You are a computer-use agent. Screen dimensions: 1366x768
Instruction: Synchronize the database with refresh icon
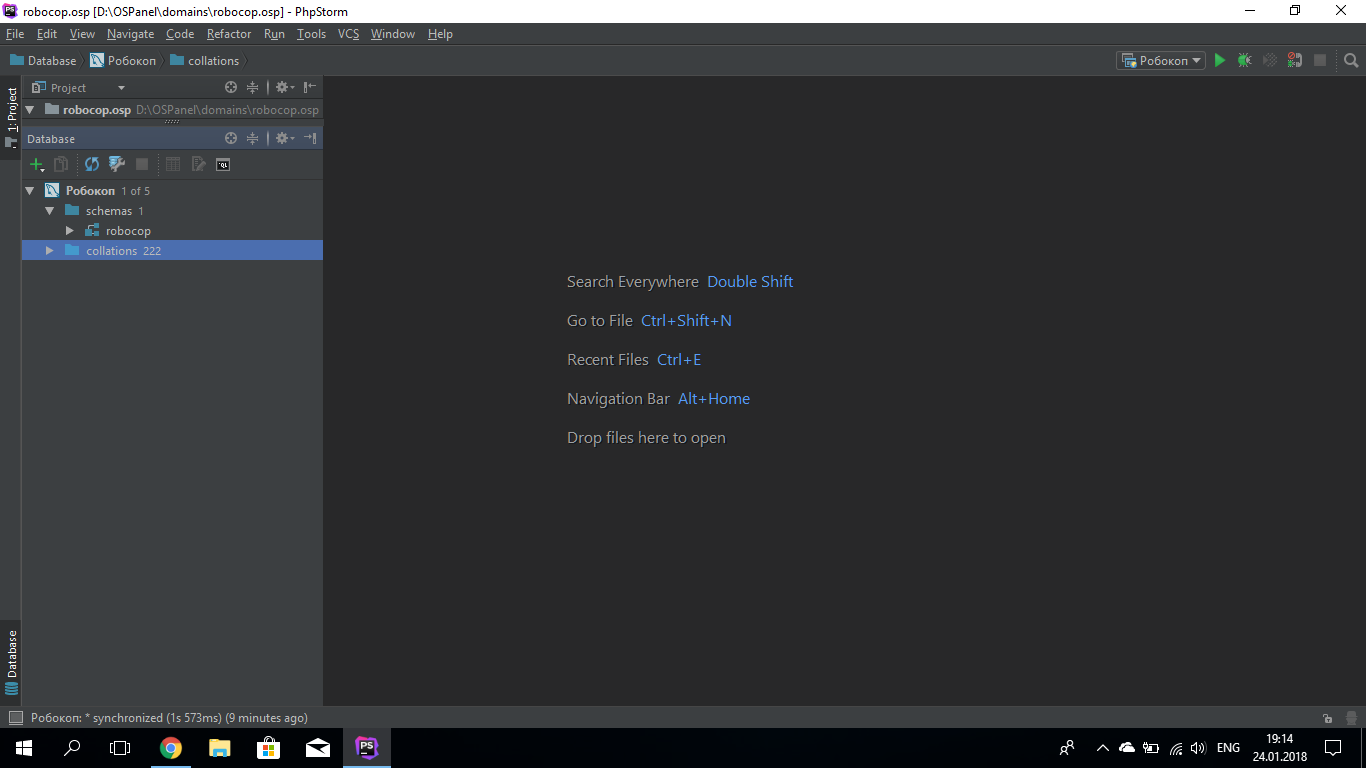[92, 164]
